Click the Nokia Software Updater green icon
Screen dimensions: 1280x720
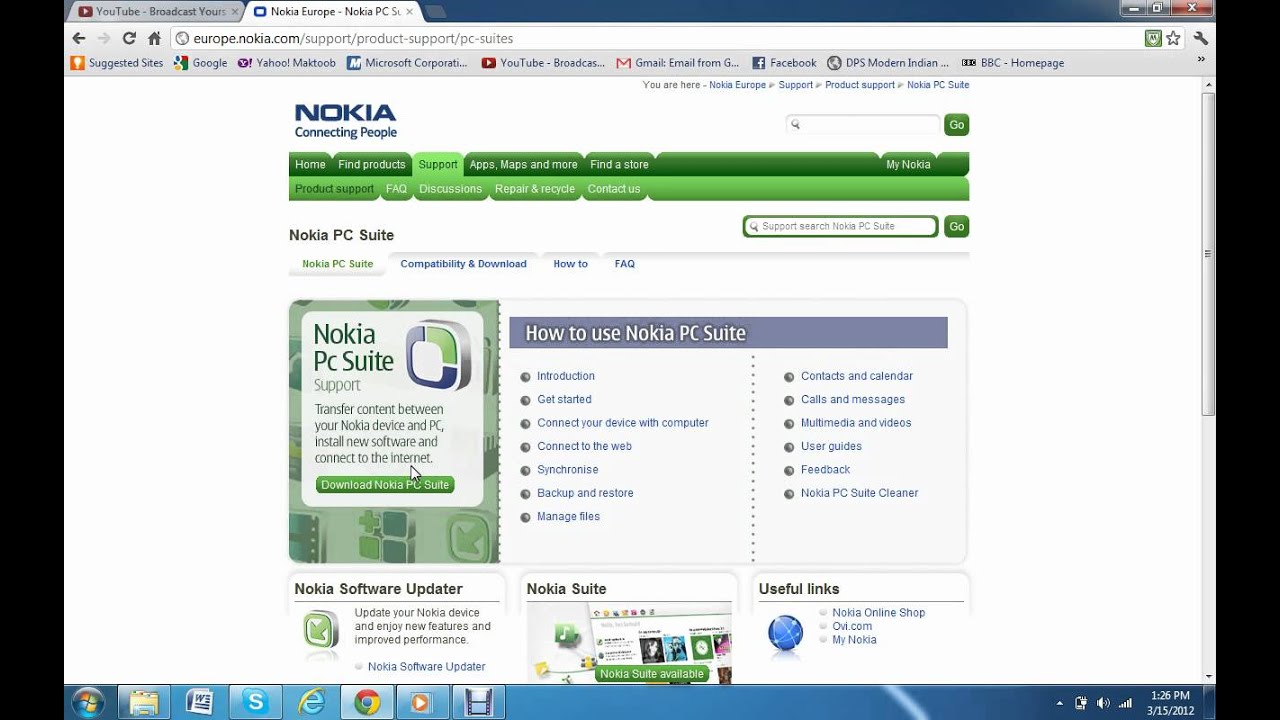click(320, 632)
